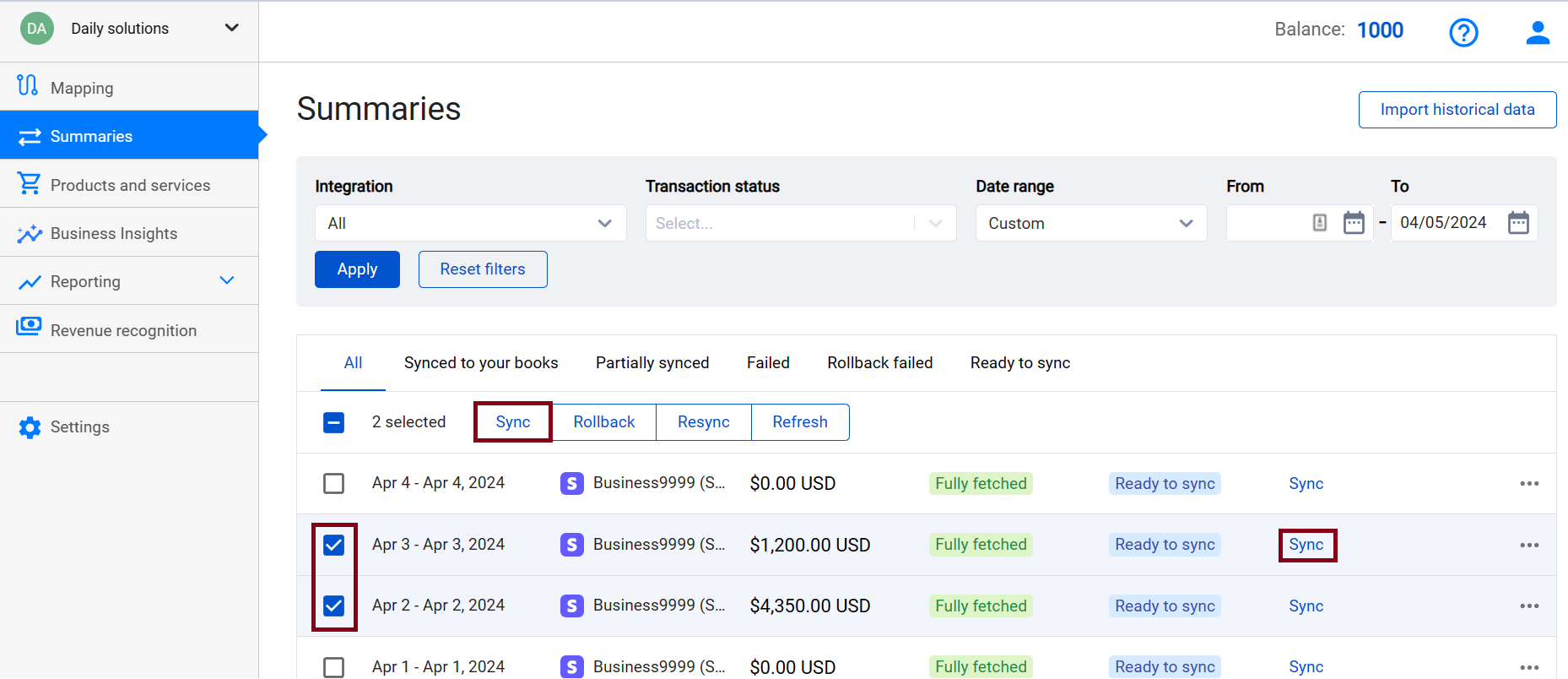Open the Settings gear page
The width and height of the screenshot is (1568, 679).
(79, 427)
